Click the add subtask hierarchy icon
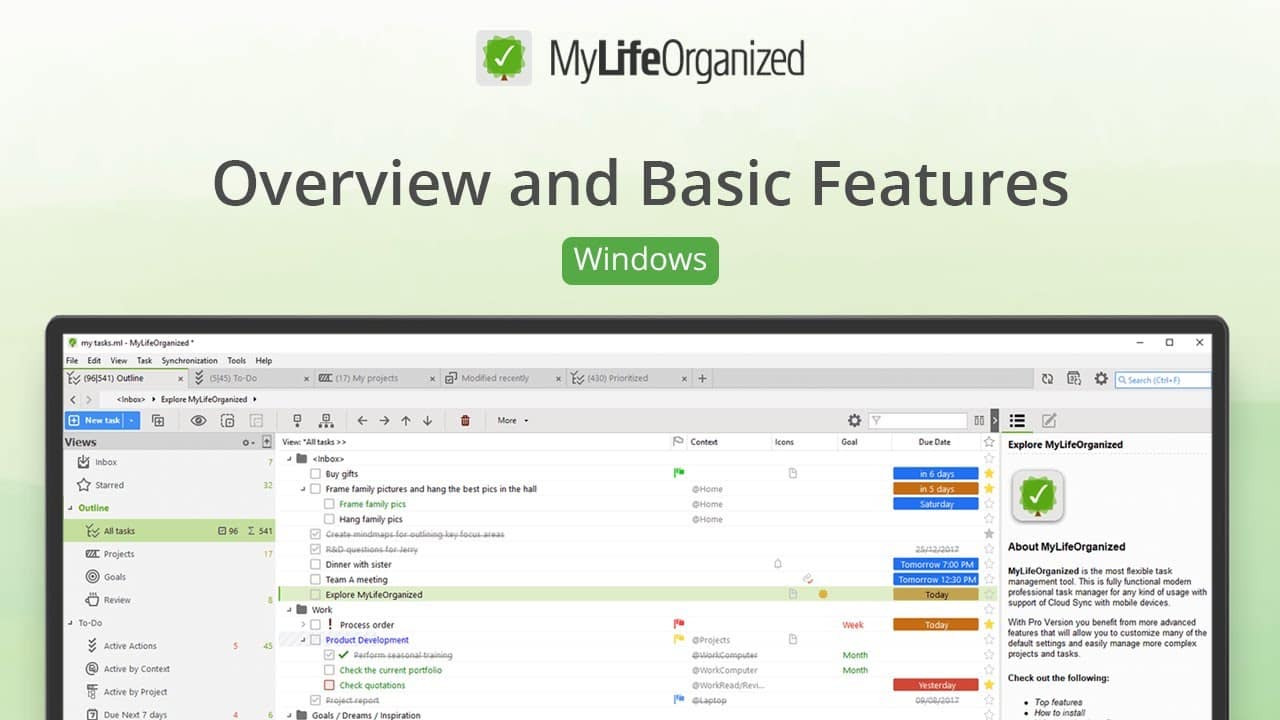 coord(326,421)
